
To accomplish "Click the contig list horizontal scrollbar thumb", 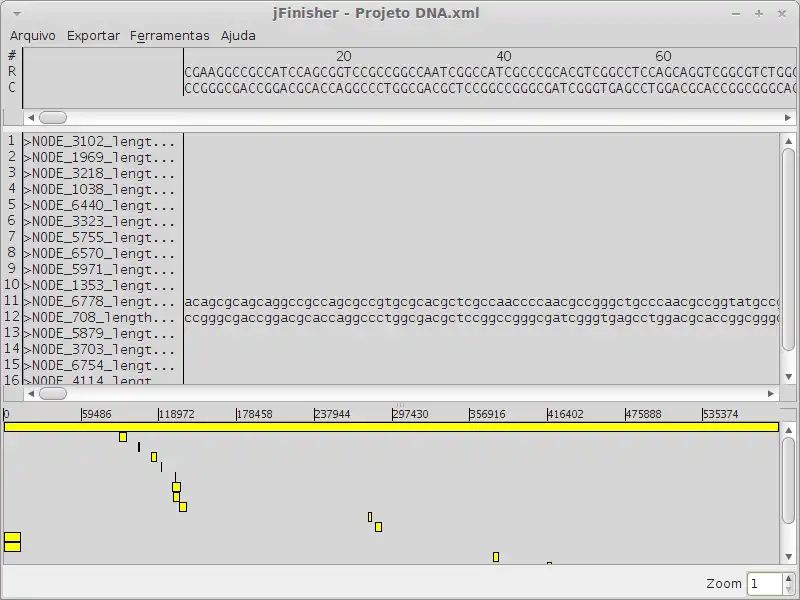I will click(53, 393).
